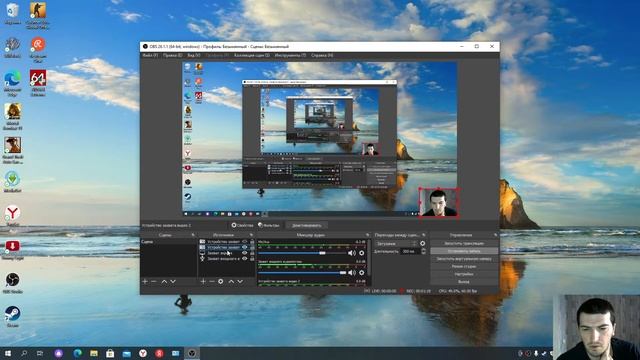Click the Деактивировать button
This screenshot has height=360, width=640.
click(307, 225)
